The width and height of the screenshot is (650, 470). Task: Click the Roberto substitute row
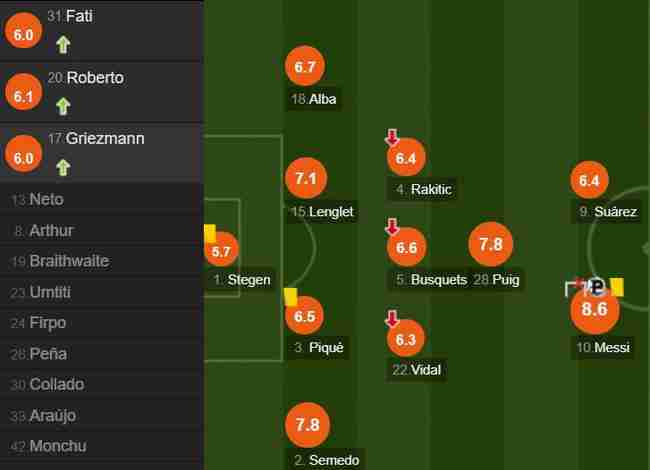pyautogui.click(x=102, y=93)
